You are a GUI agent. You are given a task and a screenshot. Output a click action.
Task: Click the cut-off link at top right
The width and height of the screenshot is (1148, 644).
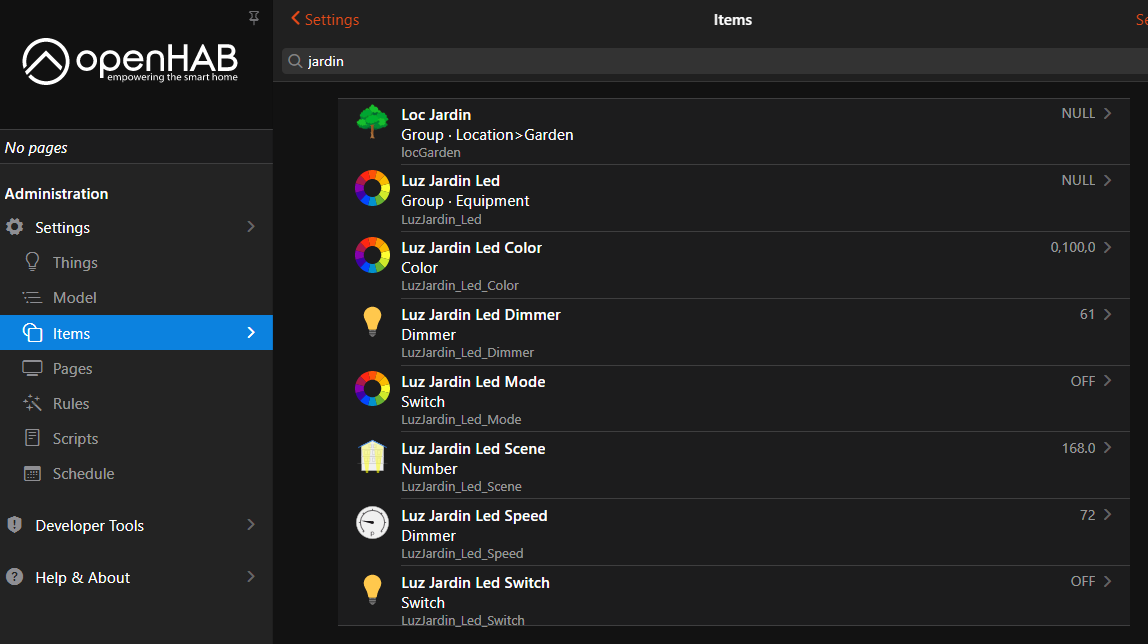coord(1141,20)
